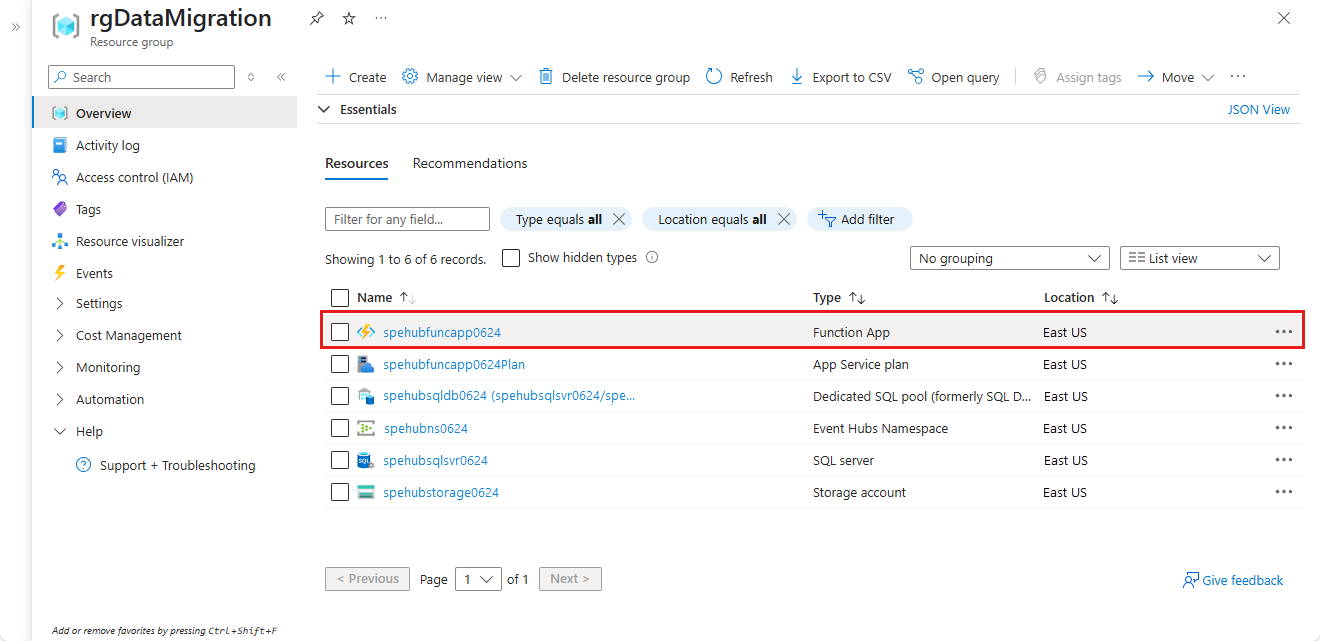Screen dimensions: 1320x641
Task: Open the No grouping dropdown
Action: tap(1010, 258)
